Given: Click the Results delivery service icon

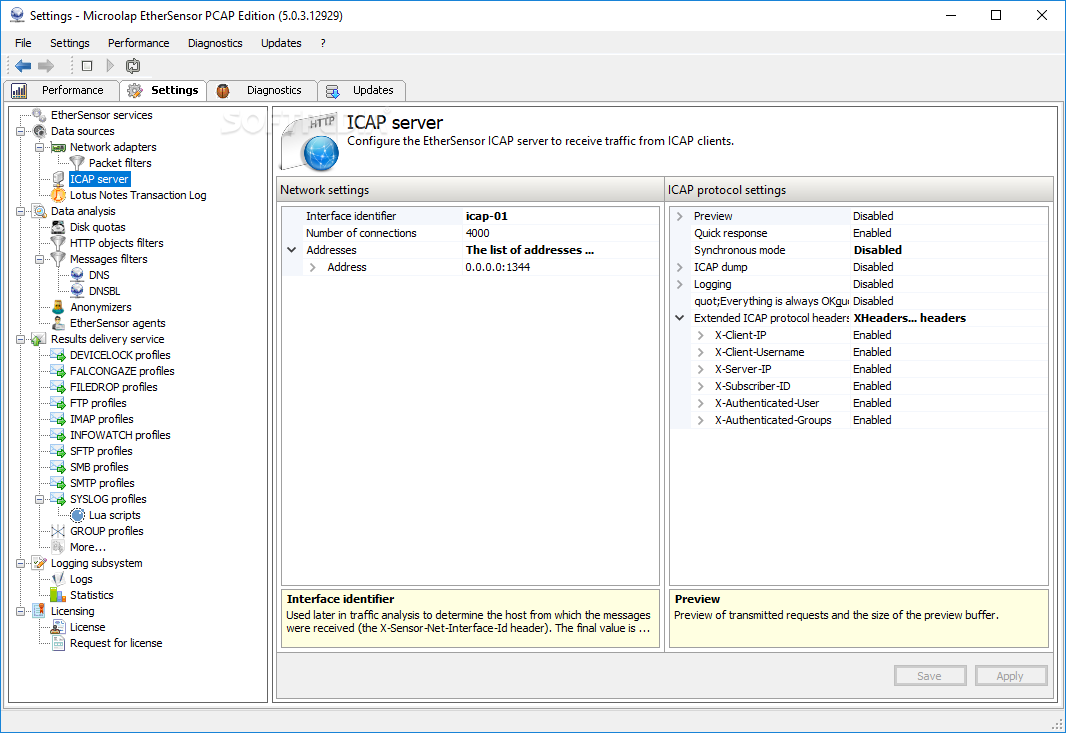Looking at the screenshot, I should pyautogui.click(x=39, y=339).
